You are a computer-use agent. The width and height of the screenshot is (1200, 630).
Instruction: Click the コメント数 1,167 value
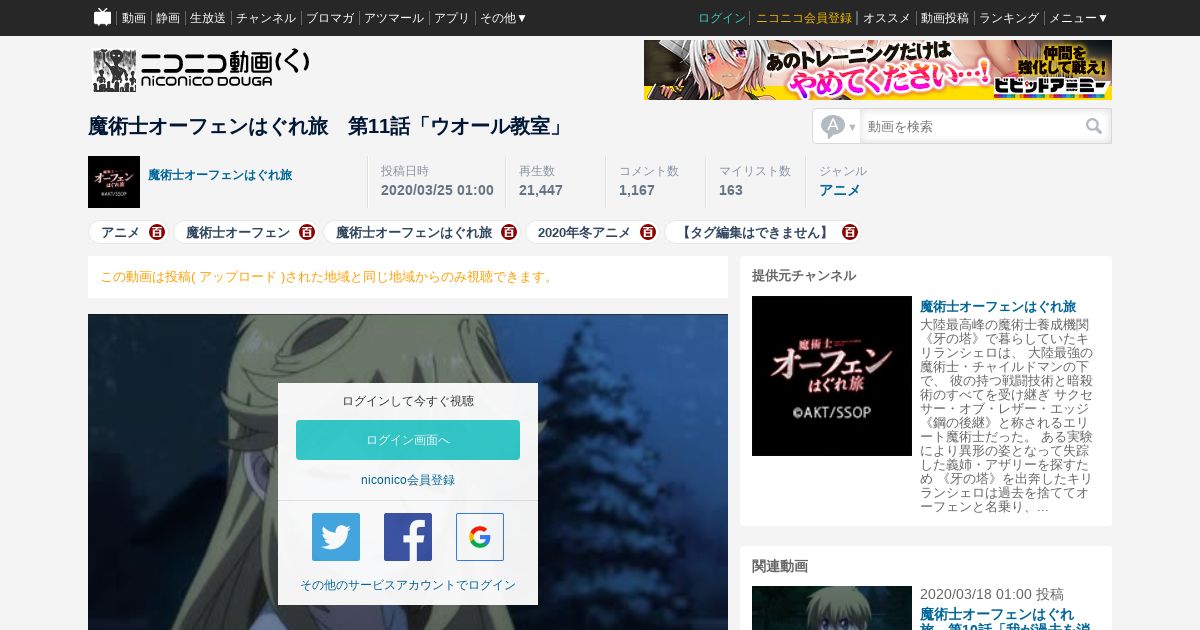click(x=637, y=190)
